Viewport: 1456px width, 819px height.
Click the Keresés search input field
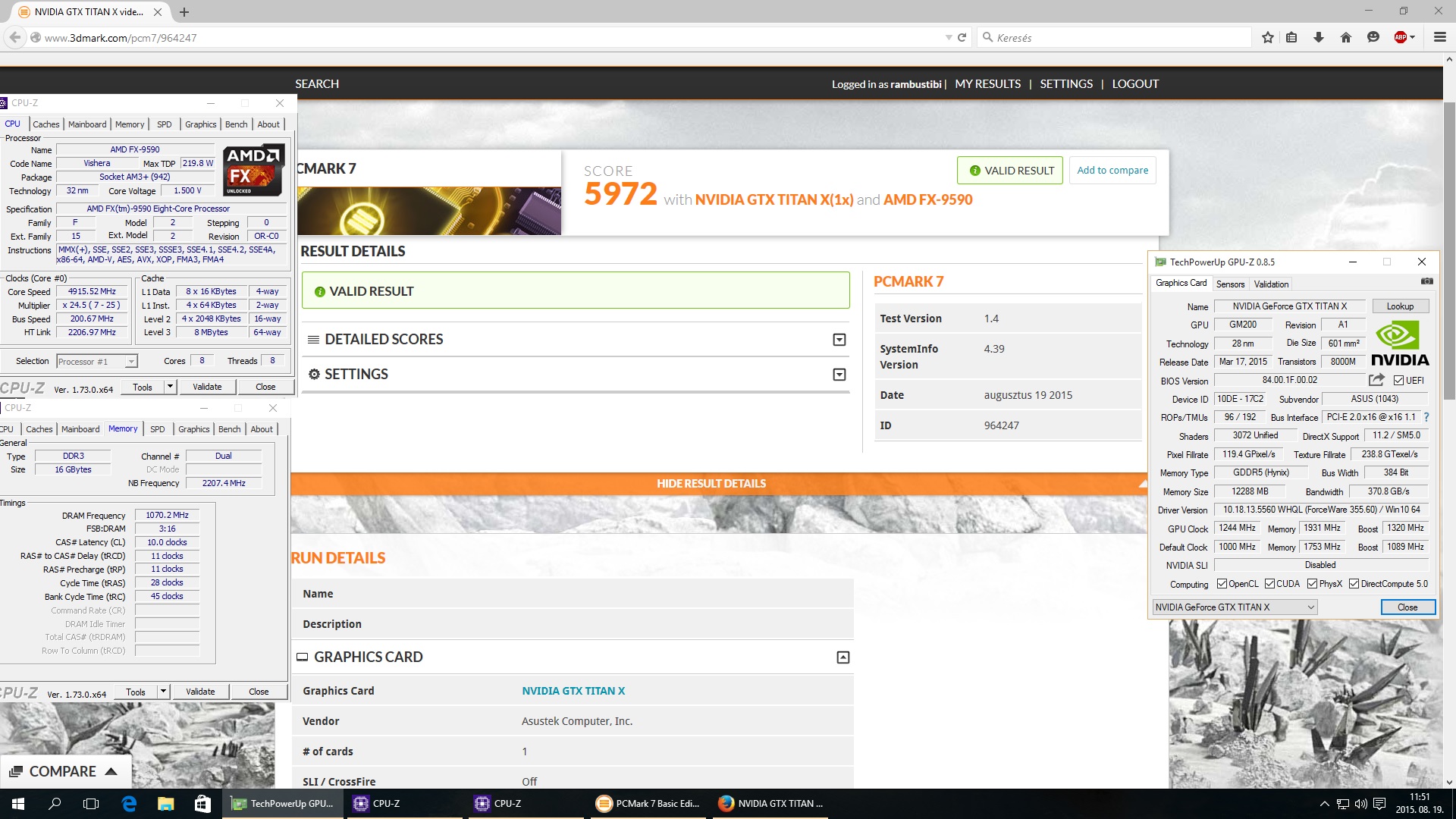1114,37
